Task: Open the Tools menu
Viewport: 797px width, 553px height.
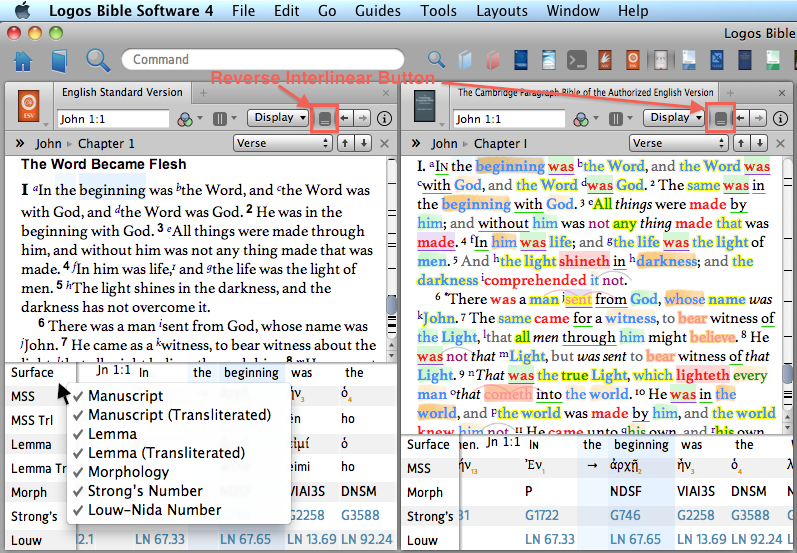Action: tap(438, 11)
